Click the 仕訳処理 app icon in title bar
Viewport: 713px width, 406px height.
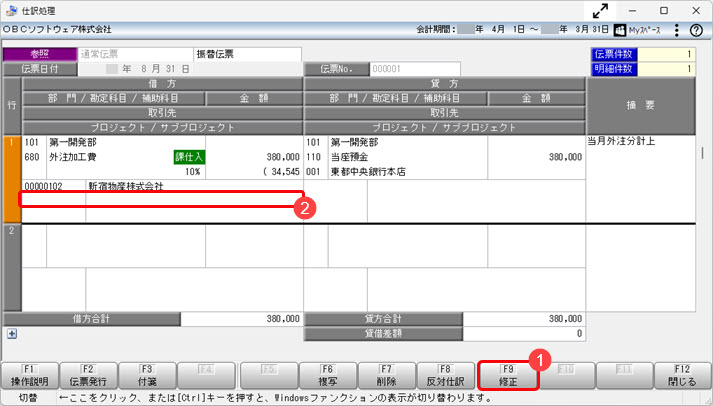pos(11,10)
